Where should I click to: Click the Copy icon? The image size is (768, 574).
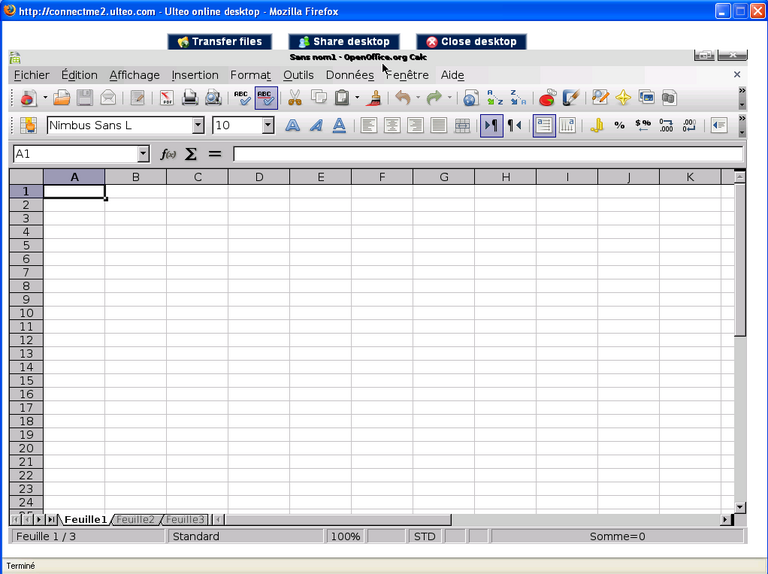pos(319,98)
